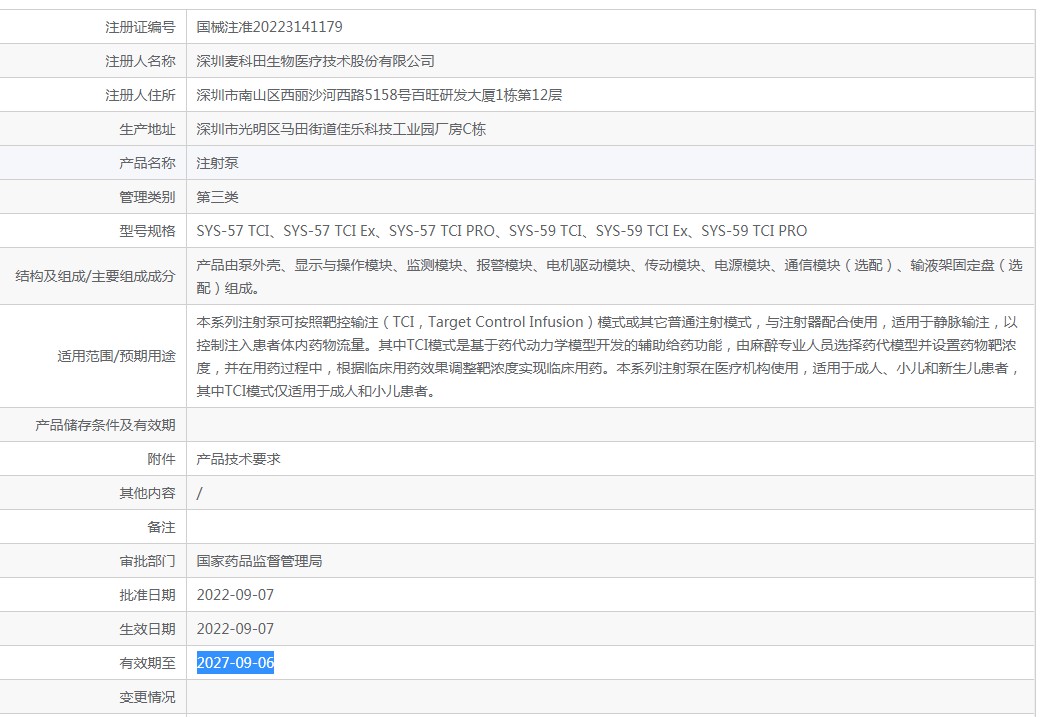Select the 备注 label

pos(162,527)
